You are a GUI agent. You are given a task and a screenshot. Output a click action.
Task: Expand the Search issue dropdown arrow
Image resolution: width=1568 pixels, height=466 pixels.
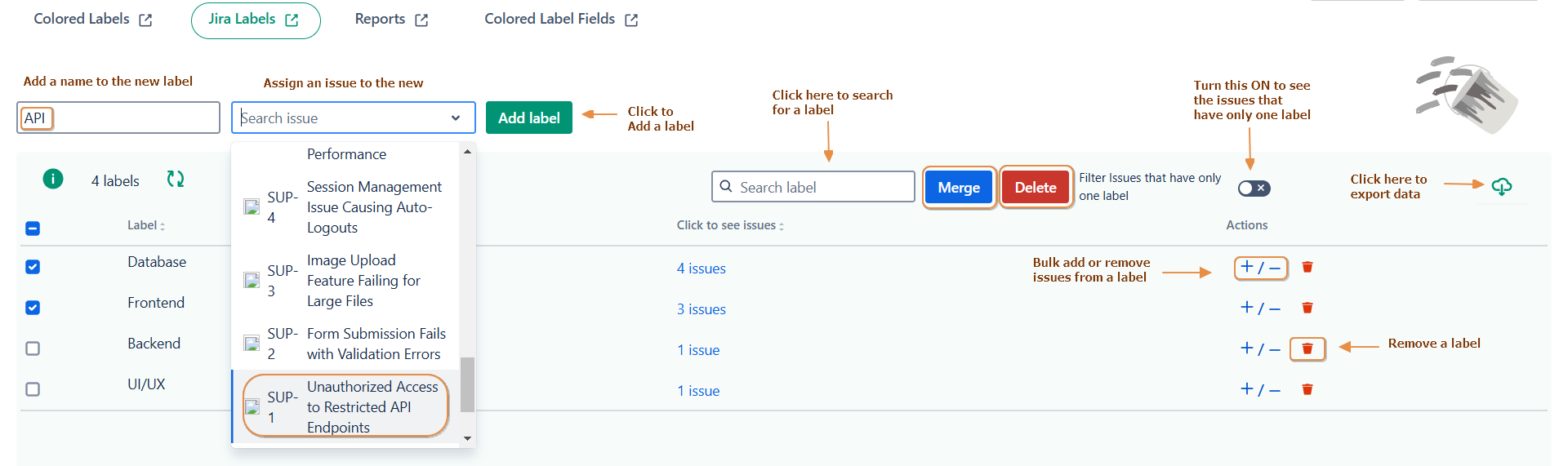[456, 118]
